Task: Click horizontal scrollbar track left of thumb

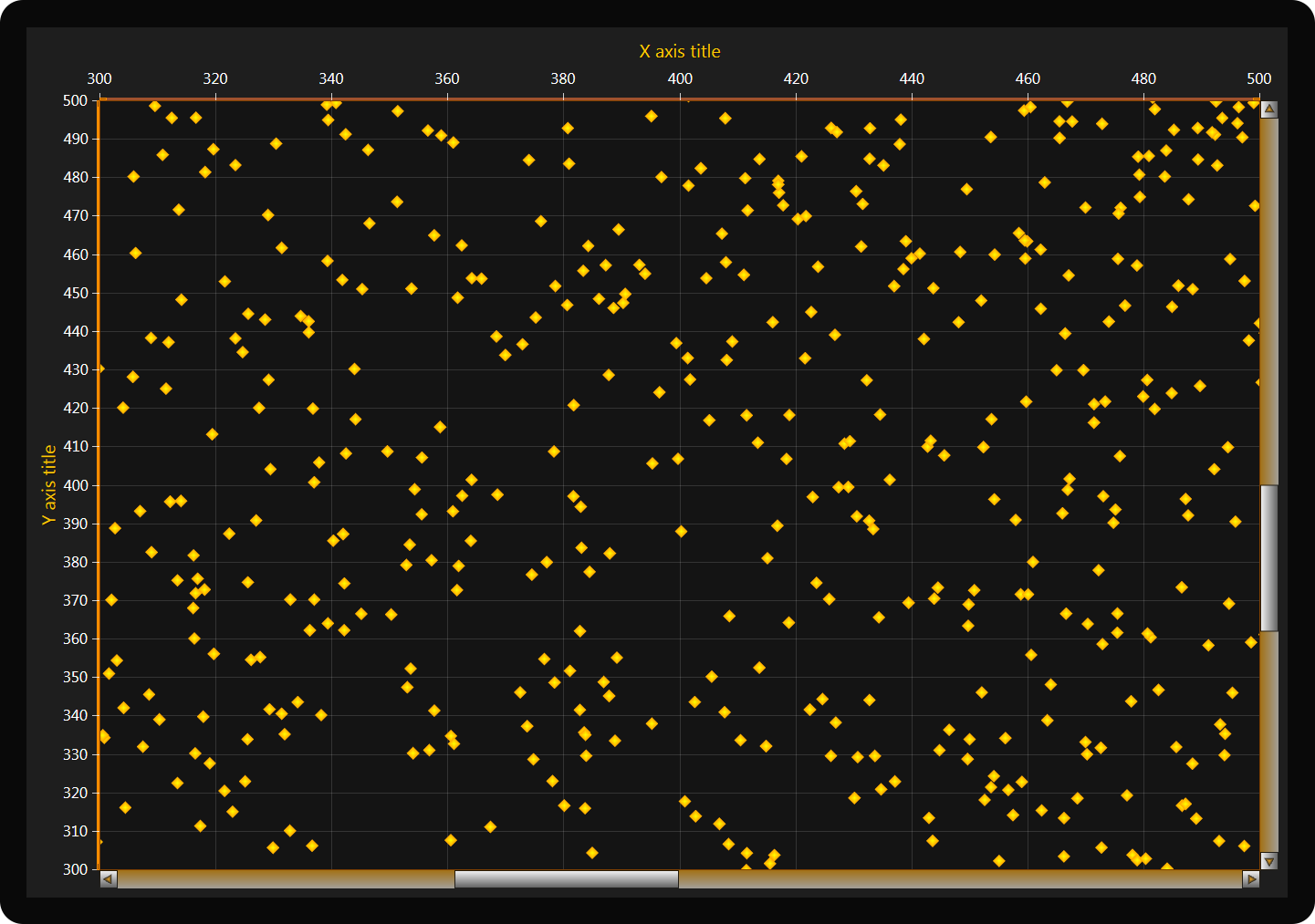Action: point(285,879)
